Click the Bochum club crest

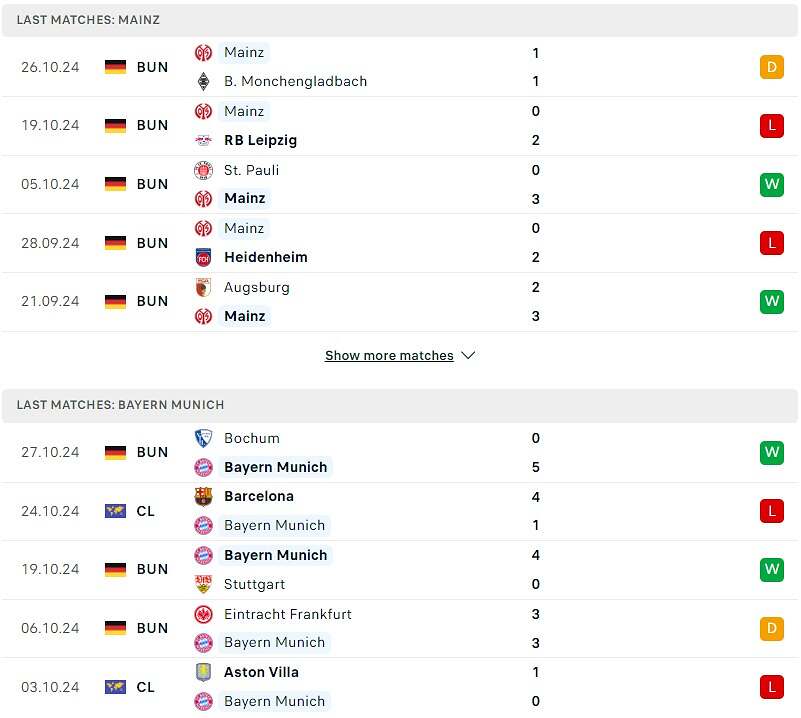tap(204, 438)
